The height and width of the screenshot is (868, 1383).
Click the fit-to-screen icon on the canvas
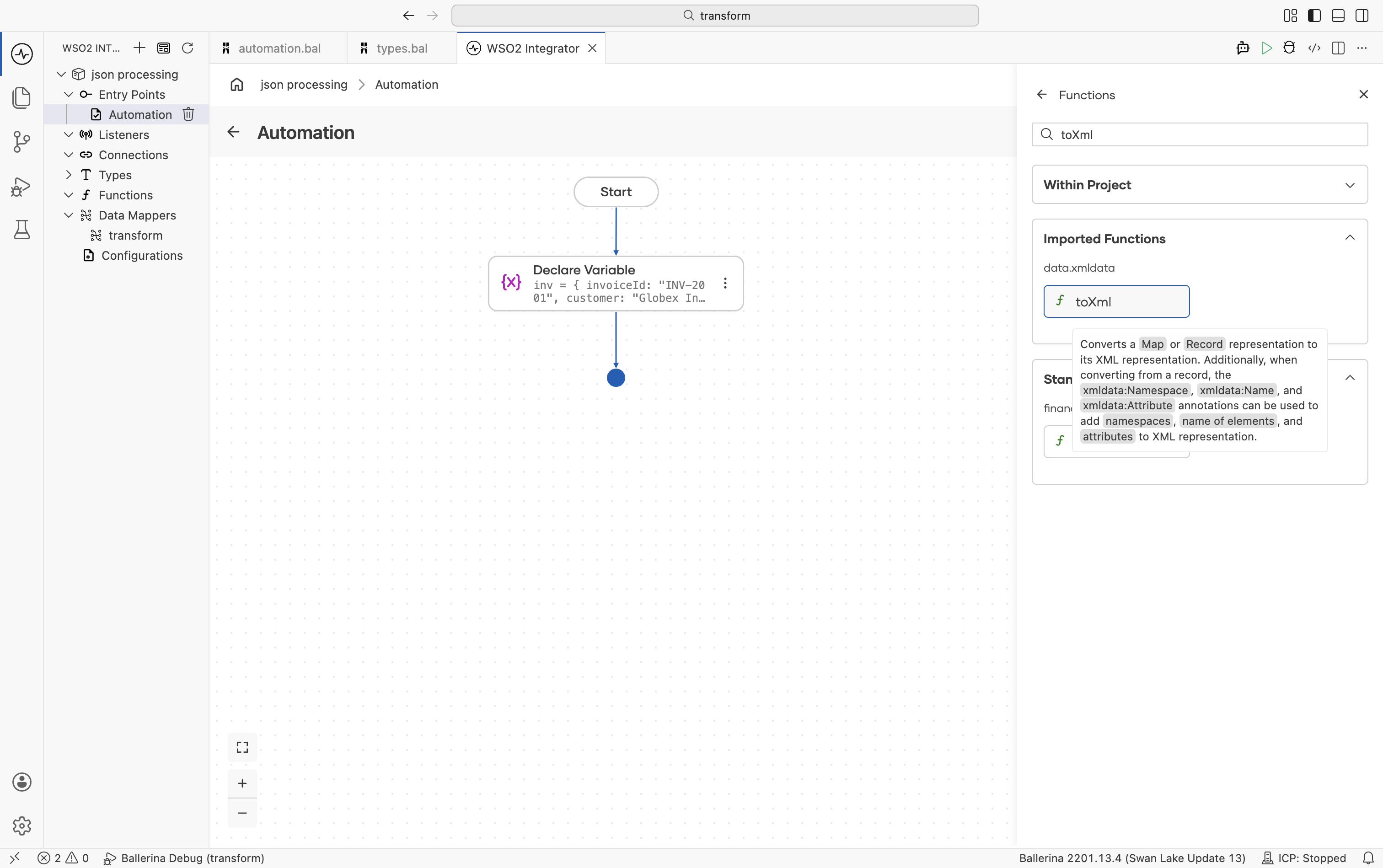[242, 747]
